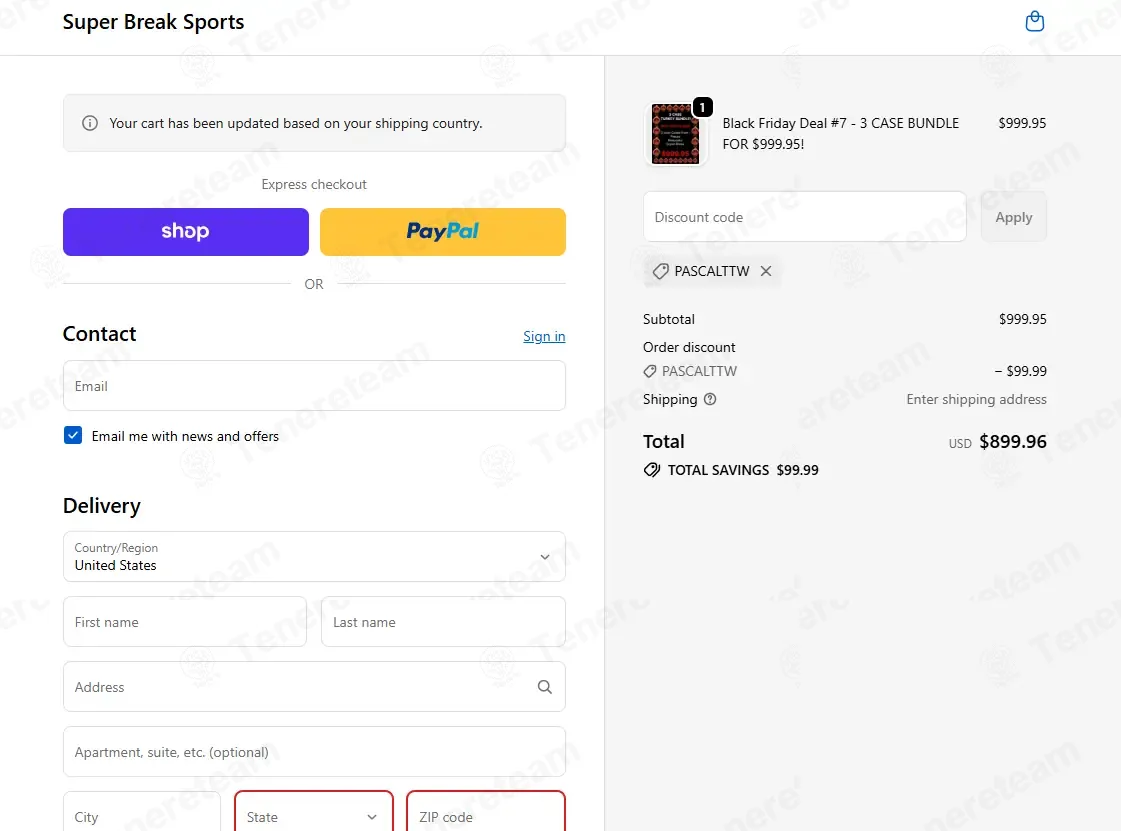Click the Black Friday Deal #7 product title
The height and width of the screenshot is (831, 1121).
tap(841, 134)
